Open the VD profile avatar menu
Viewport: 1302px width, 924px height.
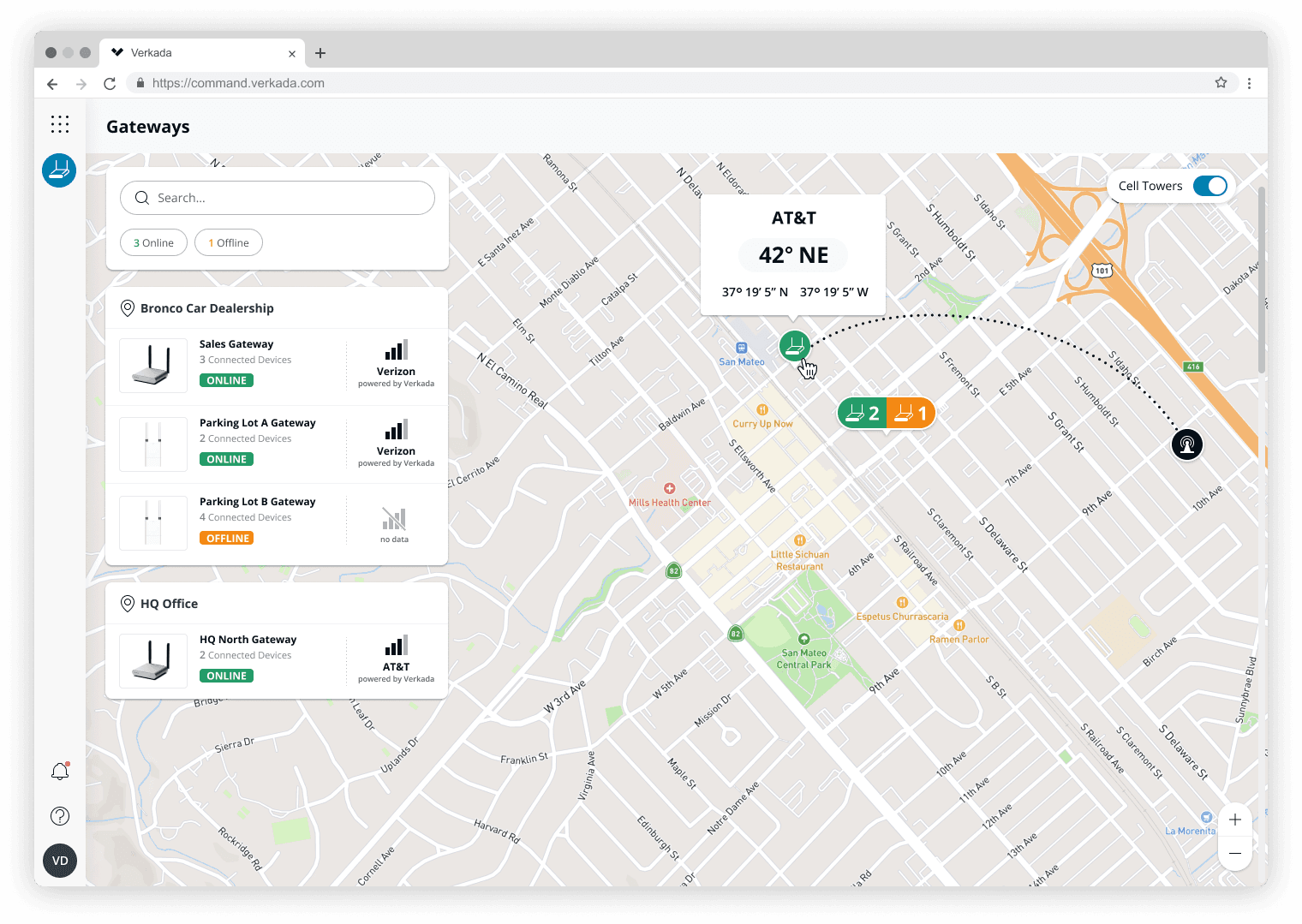pyautogui.click(x=59, y=860)
